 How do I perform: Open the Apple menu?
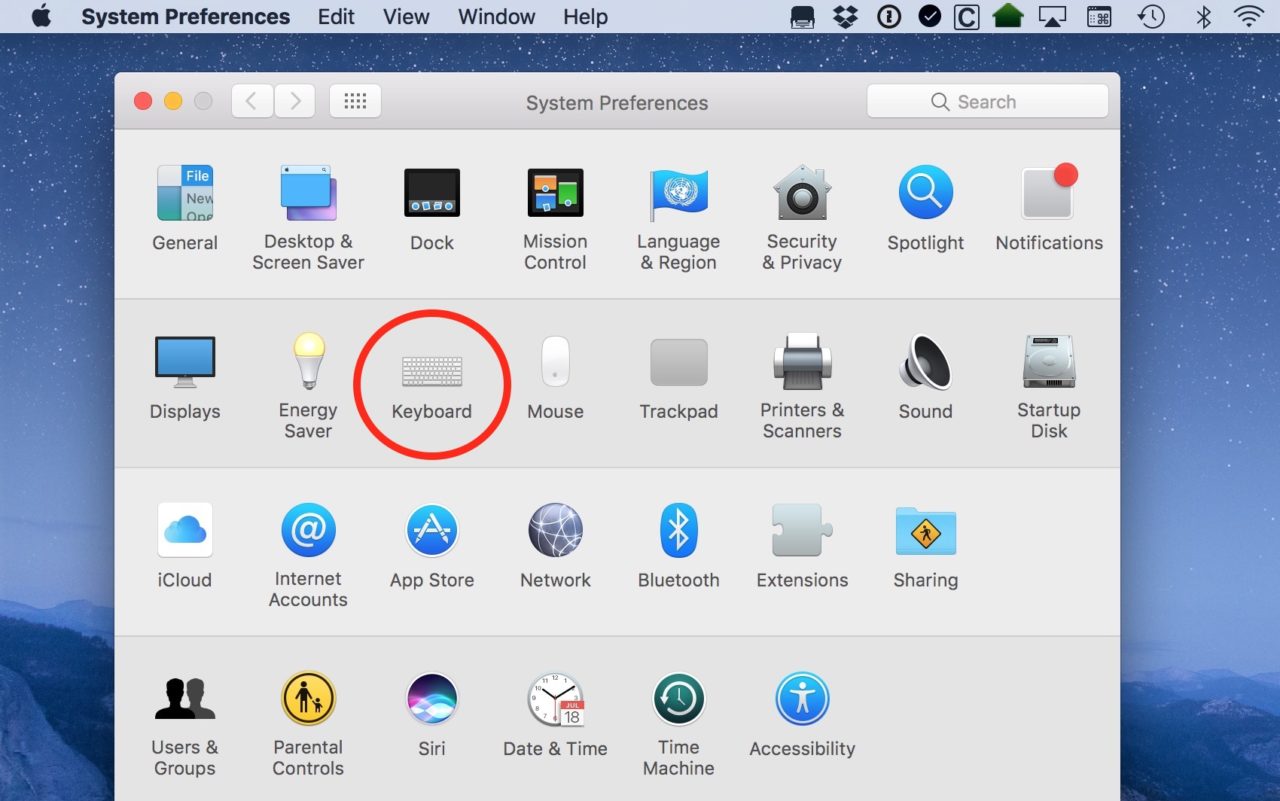[x=41, y=16]
